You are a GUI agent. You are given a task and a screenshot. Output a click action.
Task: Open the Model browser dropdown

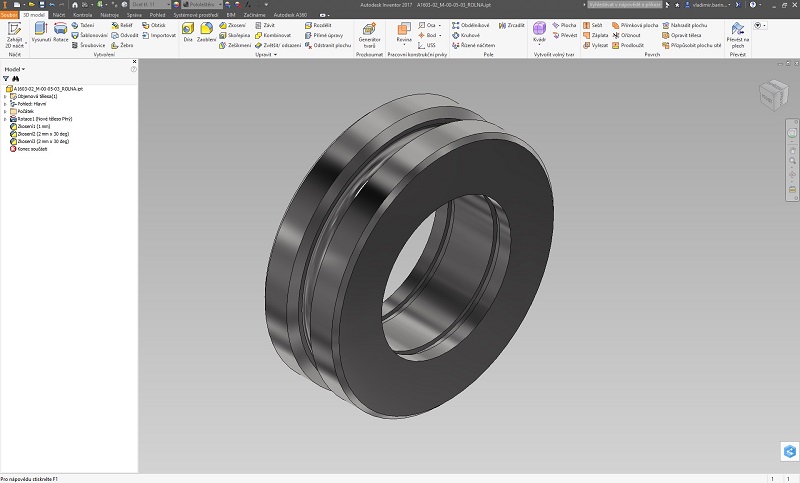pyautogui.click(x=14, y=69)
